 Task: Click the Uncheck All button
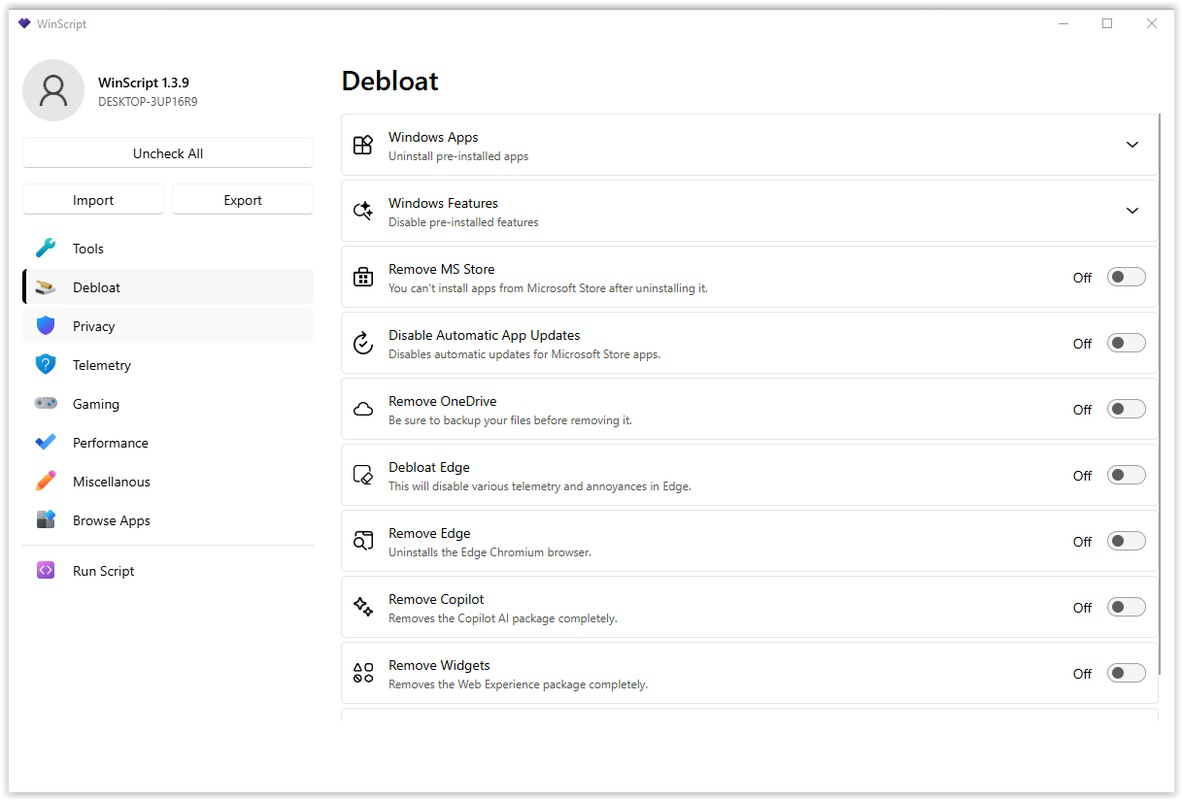tap(168, 153)
